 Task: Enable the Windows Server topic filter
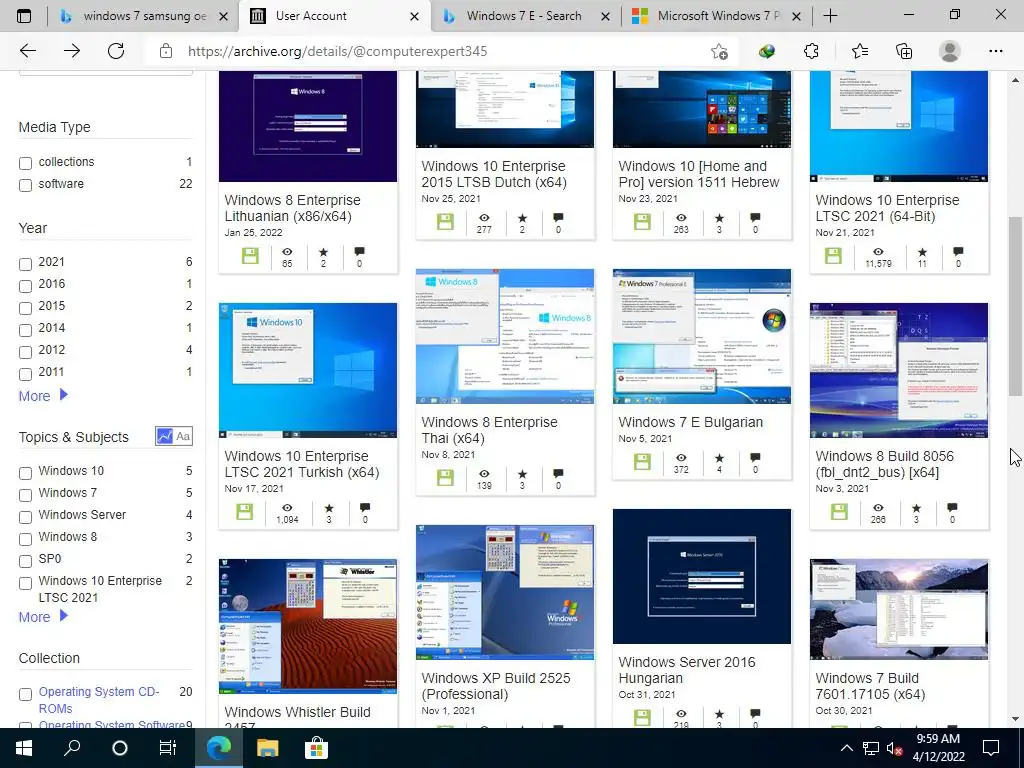tap(25, 517)
